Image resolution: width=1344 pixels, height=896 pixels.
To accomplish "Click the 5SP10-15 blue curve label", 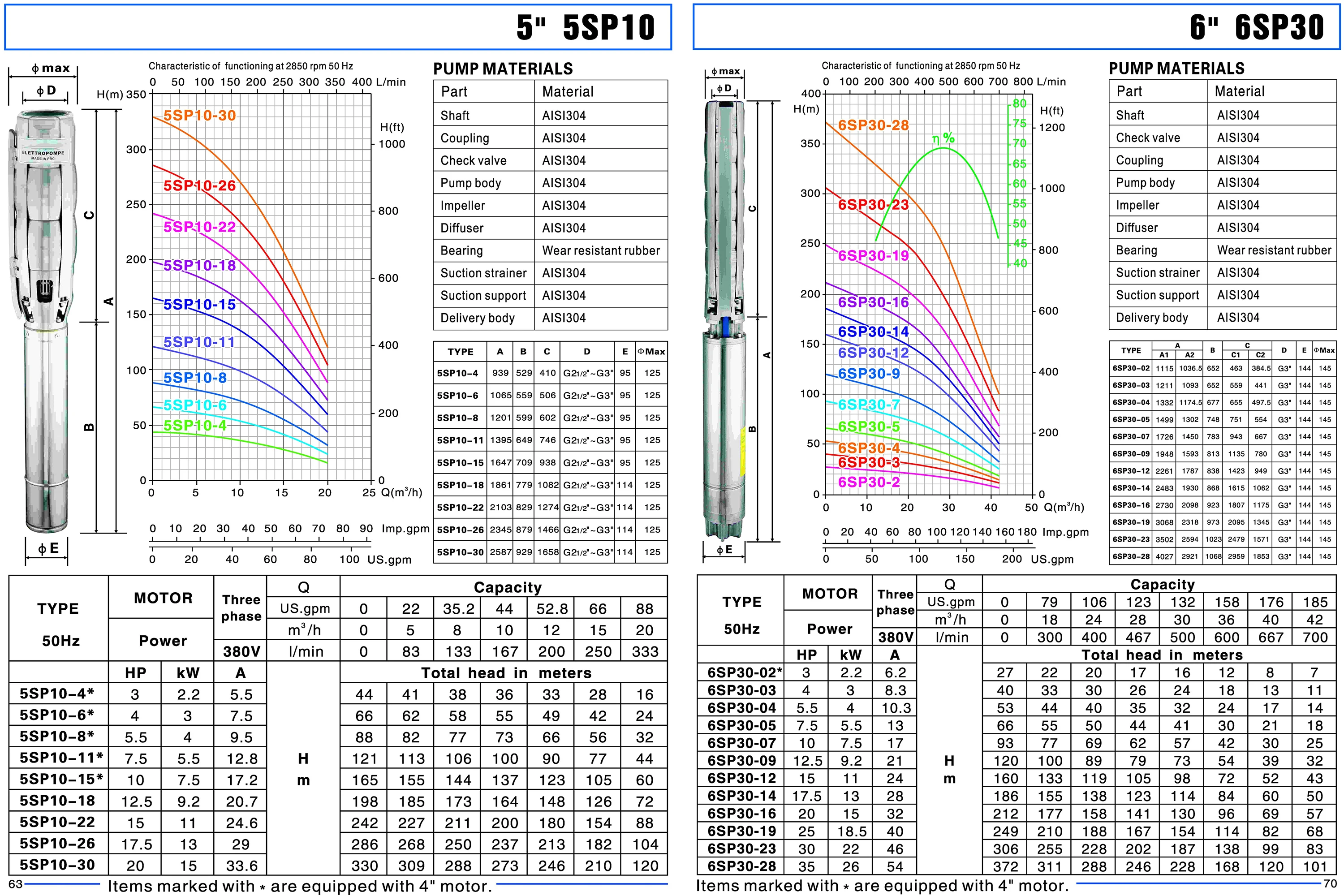I will coord(199,305).
